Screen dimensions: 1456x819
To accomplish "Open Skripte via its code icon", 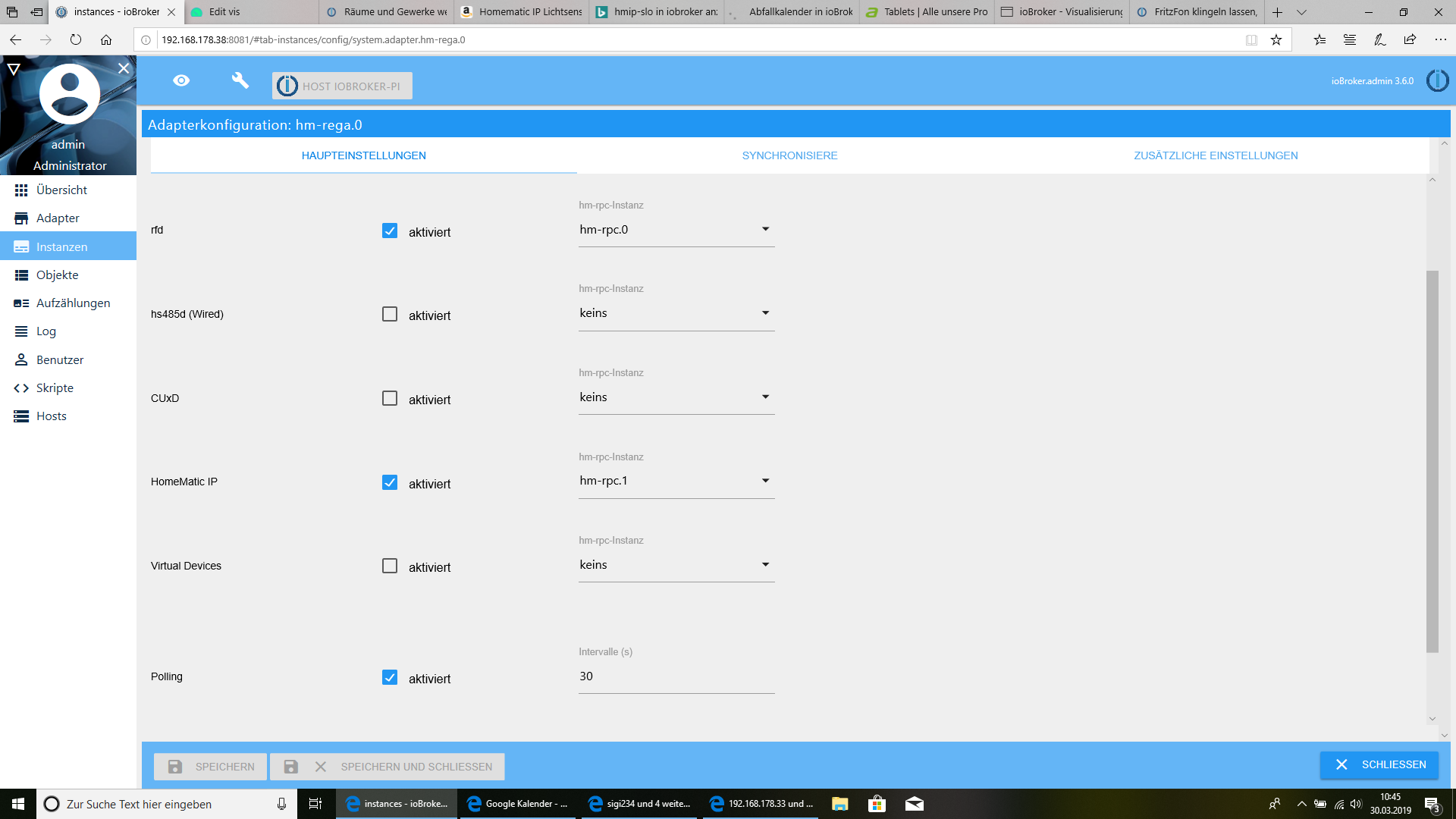I will click(x=21, y=388).
